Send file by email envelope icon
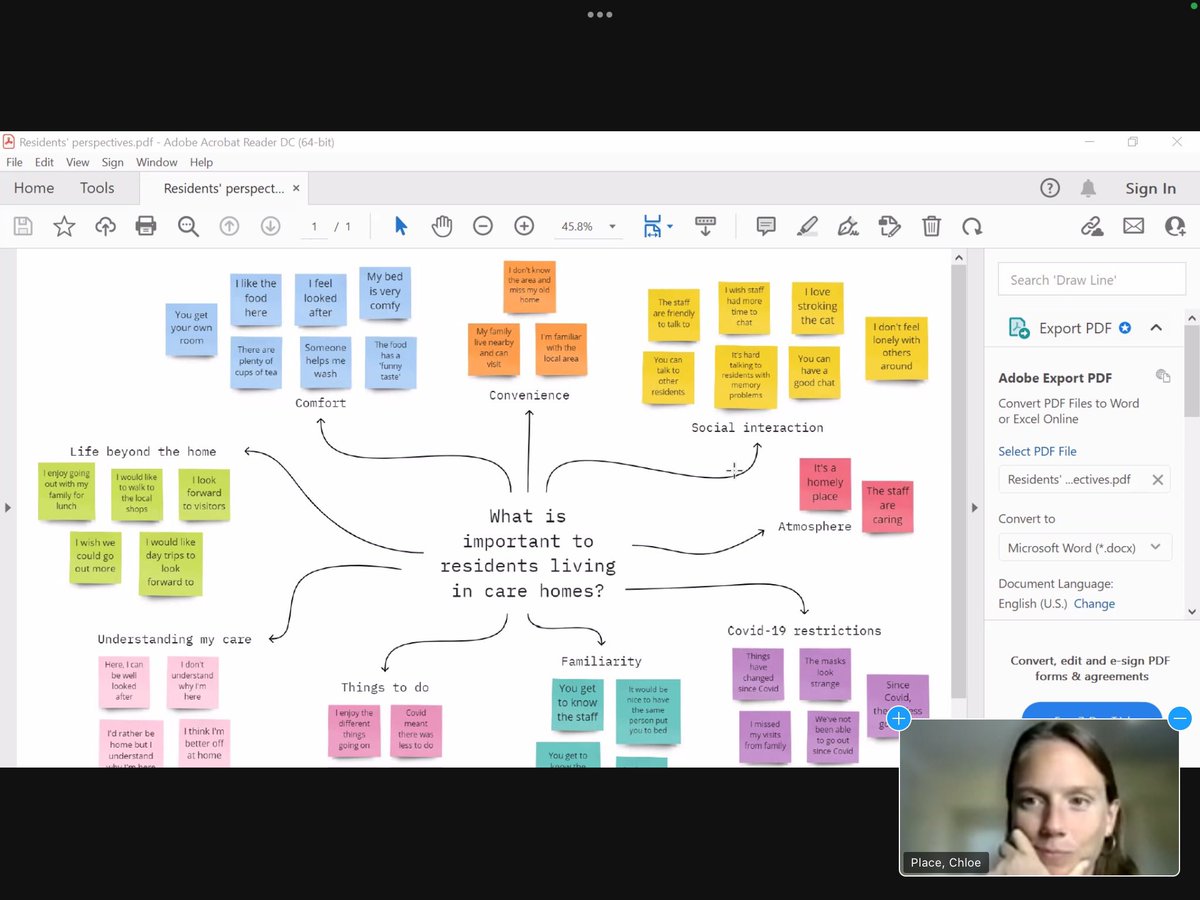This screenshot has height=900, width=1200. pos(1133,227)
